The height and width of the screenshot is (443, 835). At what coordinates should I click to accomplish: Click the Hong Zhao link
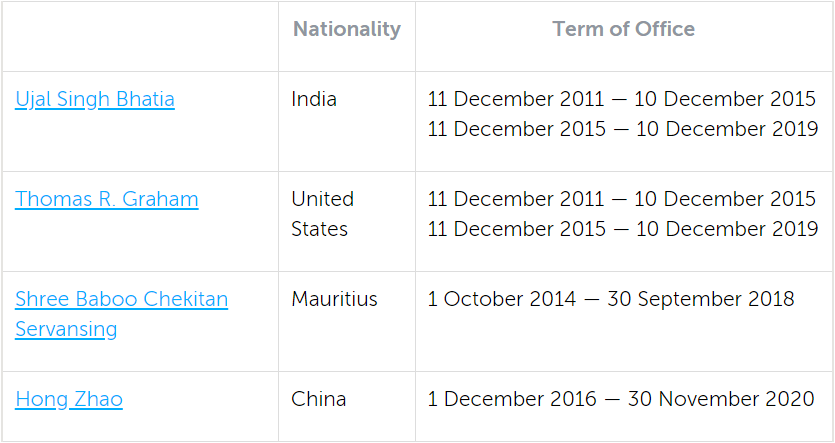69,400
